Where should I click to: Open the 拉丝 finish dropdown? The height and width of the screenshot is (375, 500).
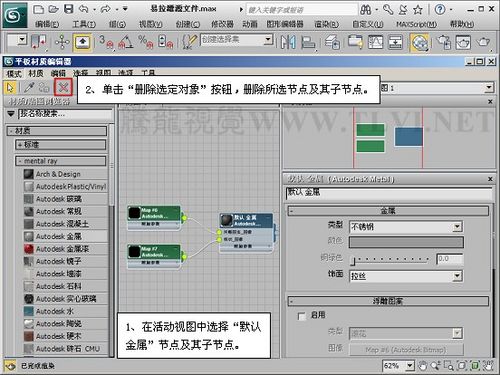pyautogui.click(x=457, y=276)
